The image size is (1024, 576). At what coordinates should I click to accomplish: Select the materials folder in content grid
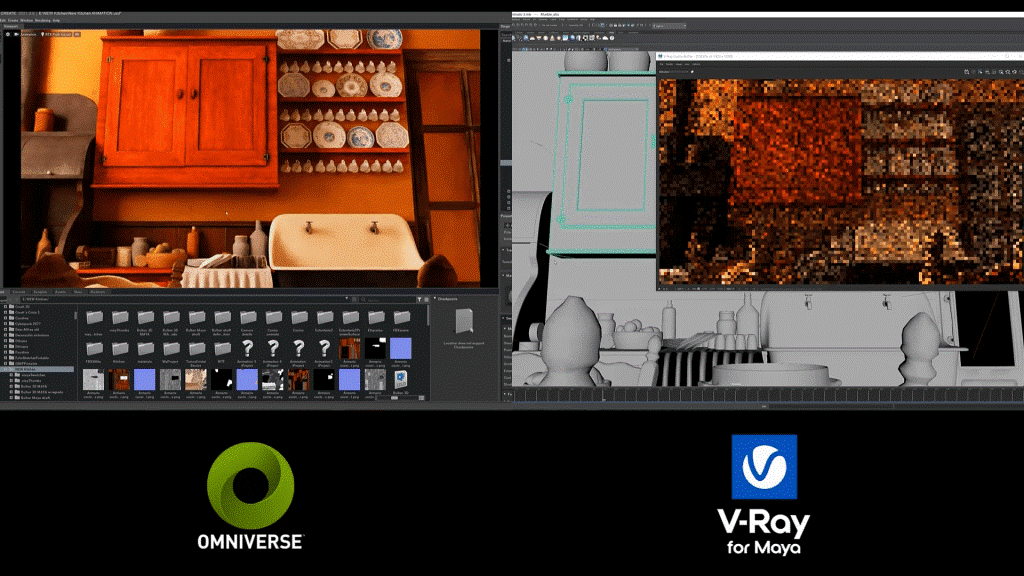click(x=146, y=349)
